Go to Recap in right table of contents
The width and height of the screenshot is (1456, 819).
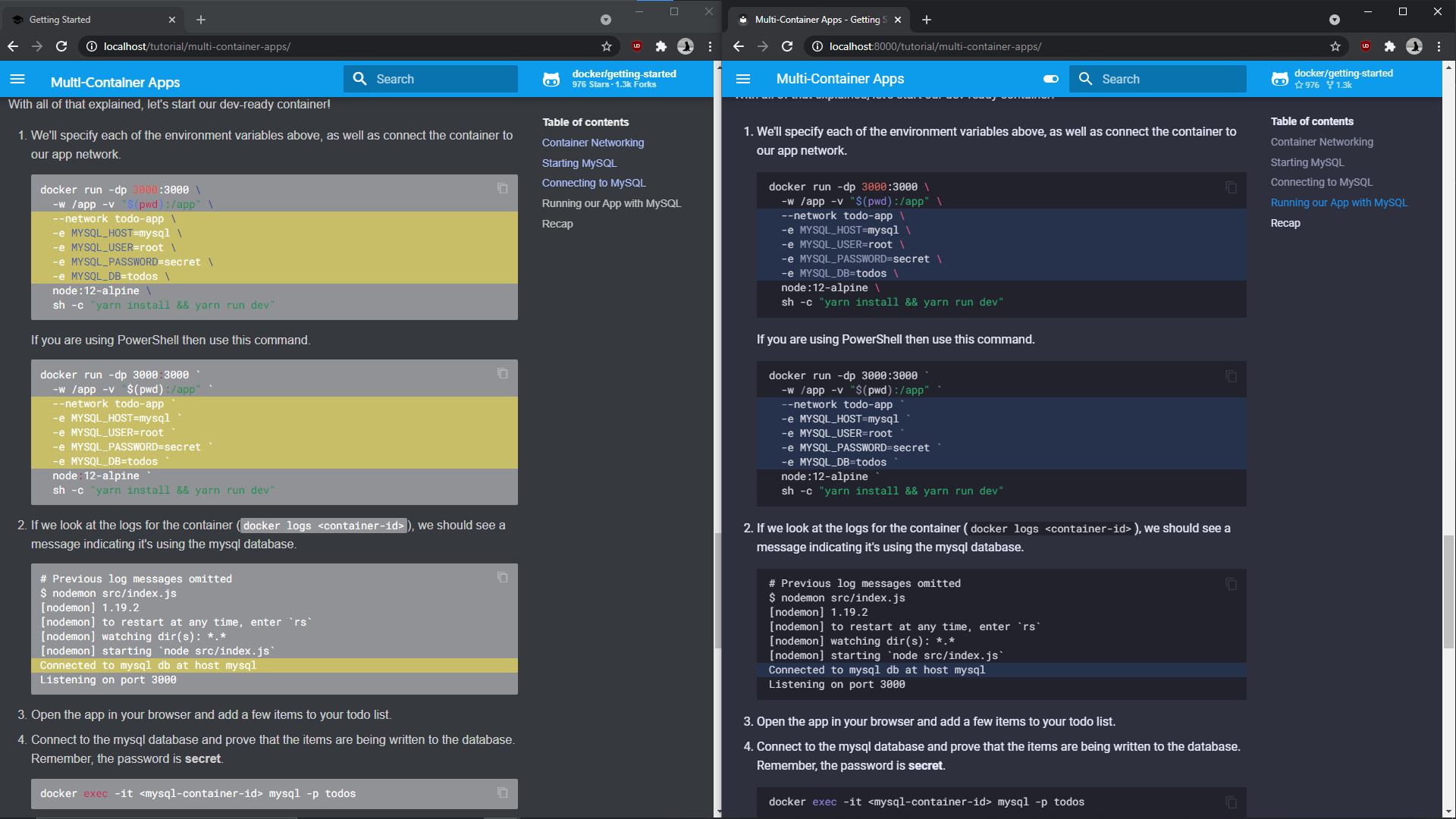[1285, 223]
